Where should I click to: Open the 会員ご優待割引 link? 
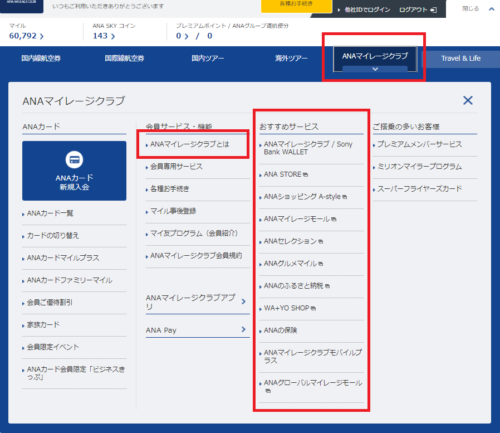point(50,303)
